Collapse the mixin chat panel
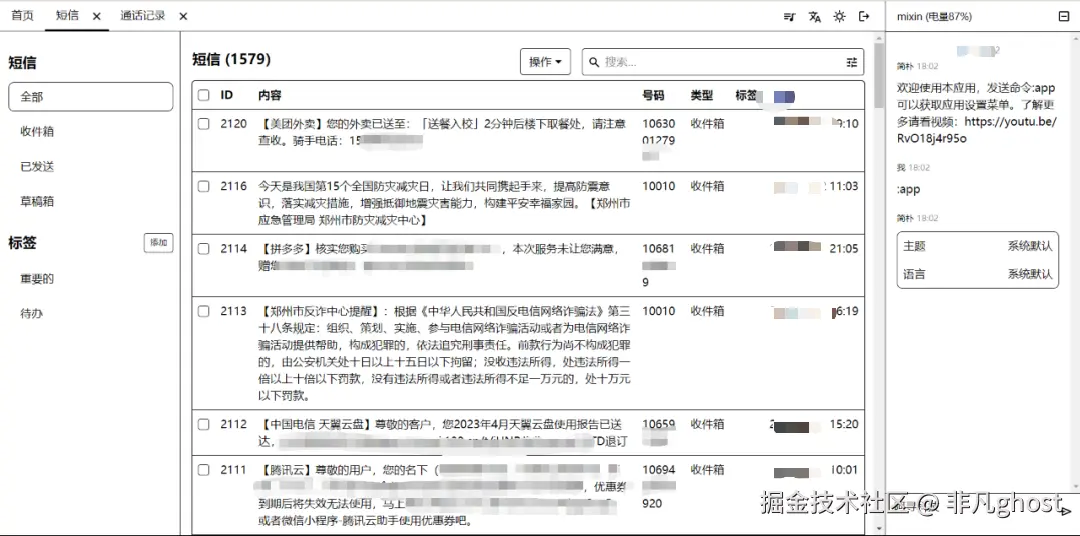This screenshot has height=536, width=1080. [x=1063, y=17]
